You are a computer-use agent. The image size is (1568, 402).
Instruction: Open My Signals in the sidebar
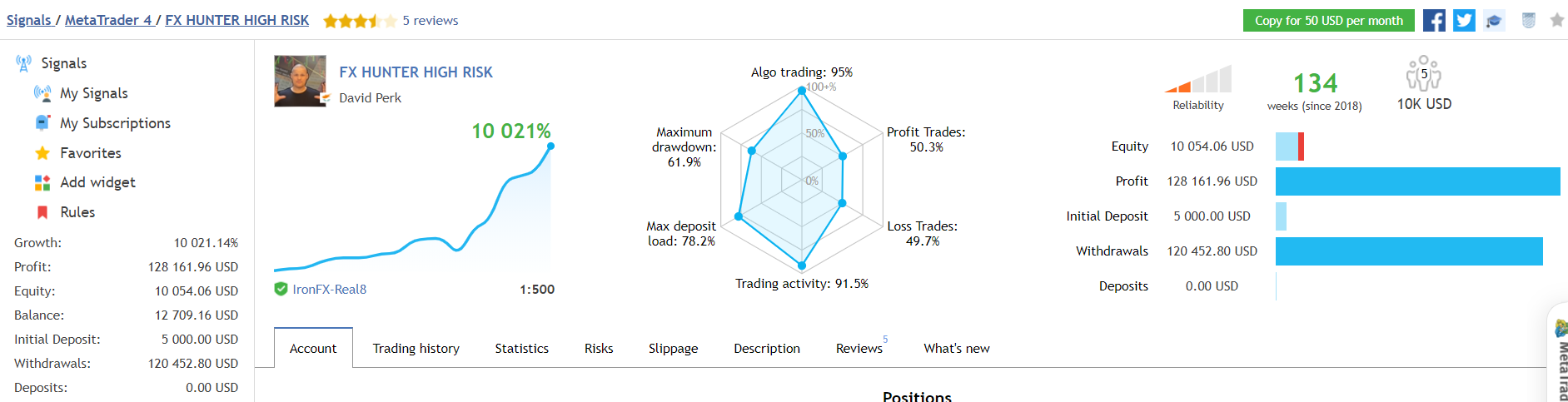[93, 93]
